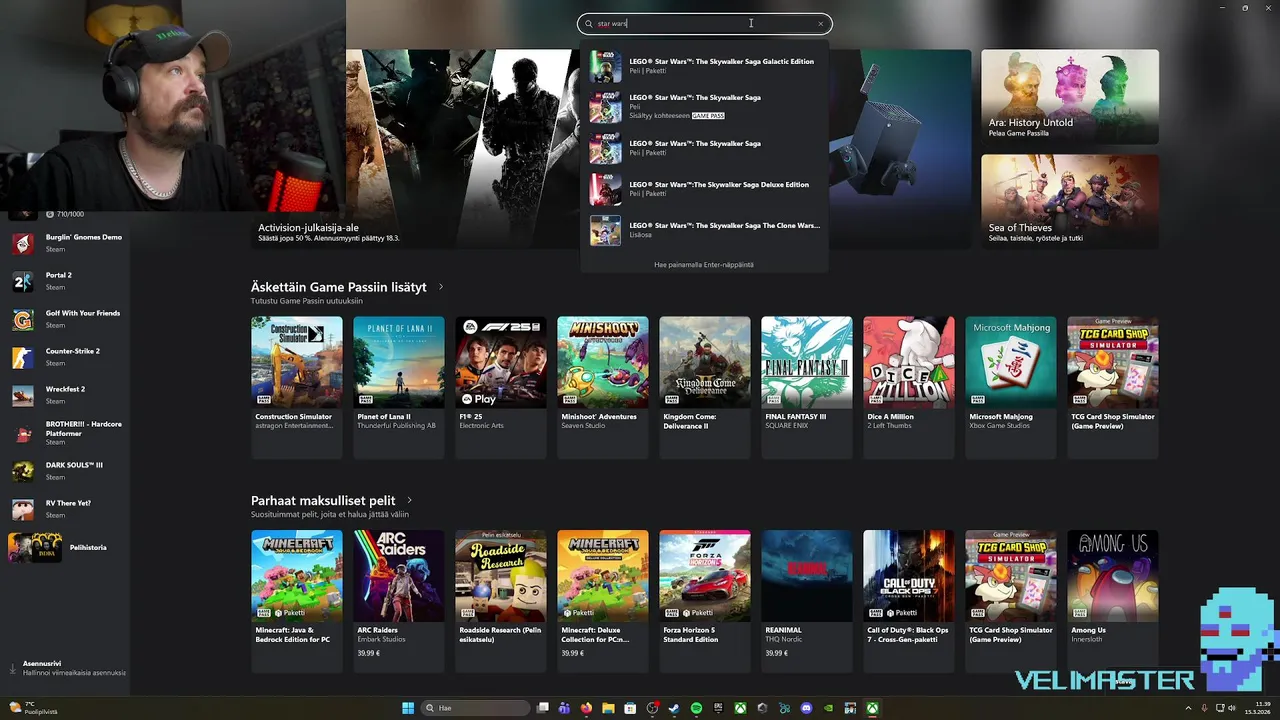
Task: Open the REANIMAL game card
Action: click(807, 600)
